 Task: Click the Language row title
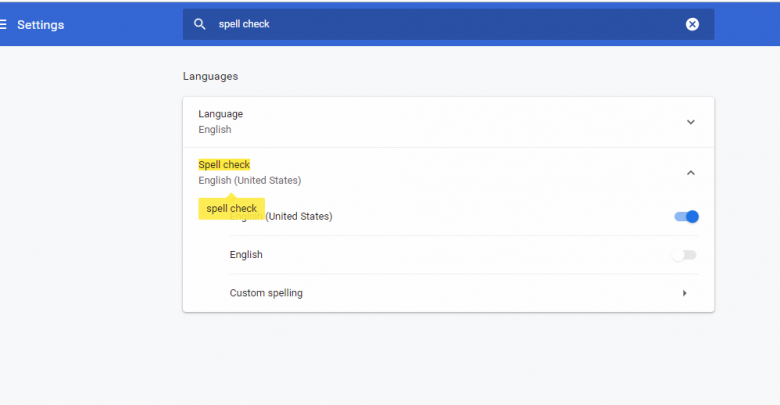click(220, 114)
